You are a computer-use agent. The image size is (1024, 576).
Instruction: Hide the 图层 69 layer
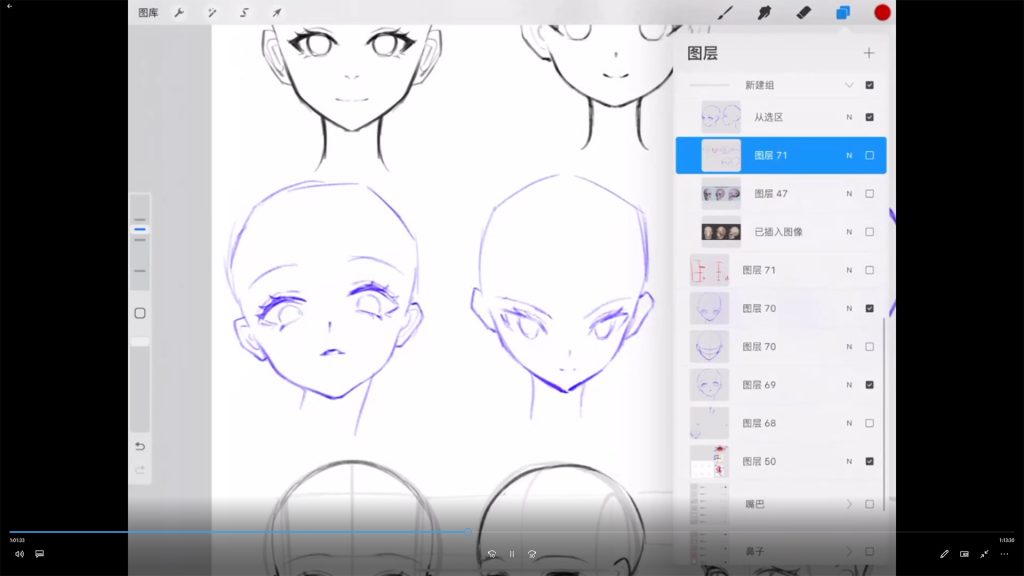pyautogui.click(x=869, y=385)
